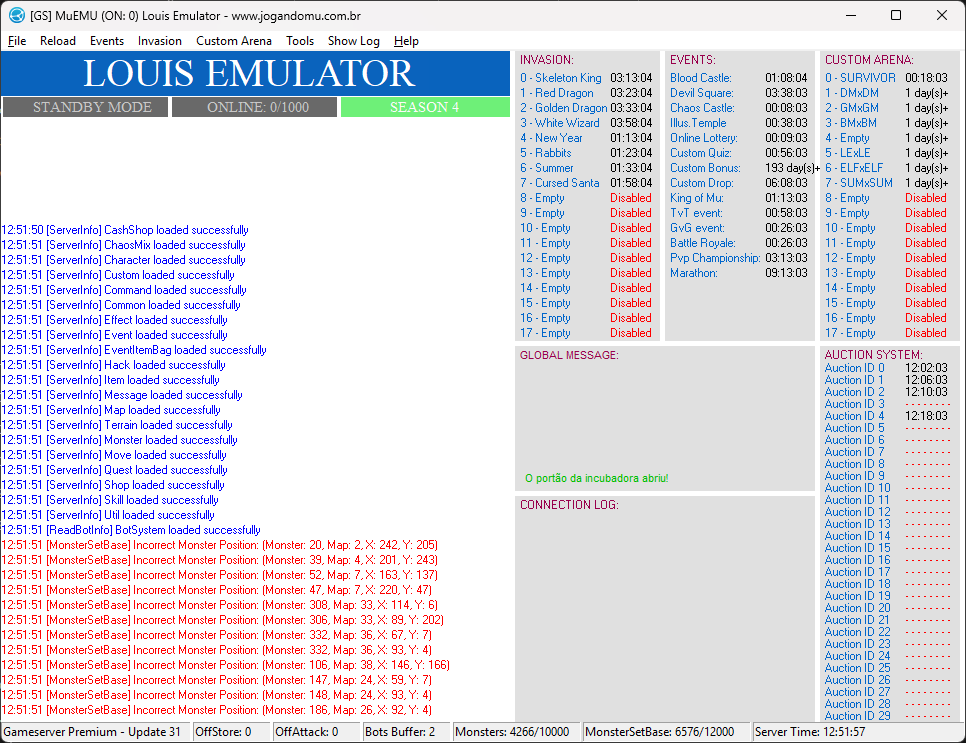Image resolution: width=966 pixels, height=743 pixels.
Task: Open the Events menu
Action: pyautogui.click(x=107, y=41)
